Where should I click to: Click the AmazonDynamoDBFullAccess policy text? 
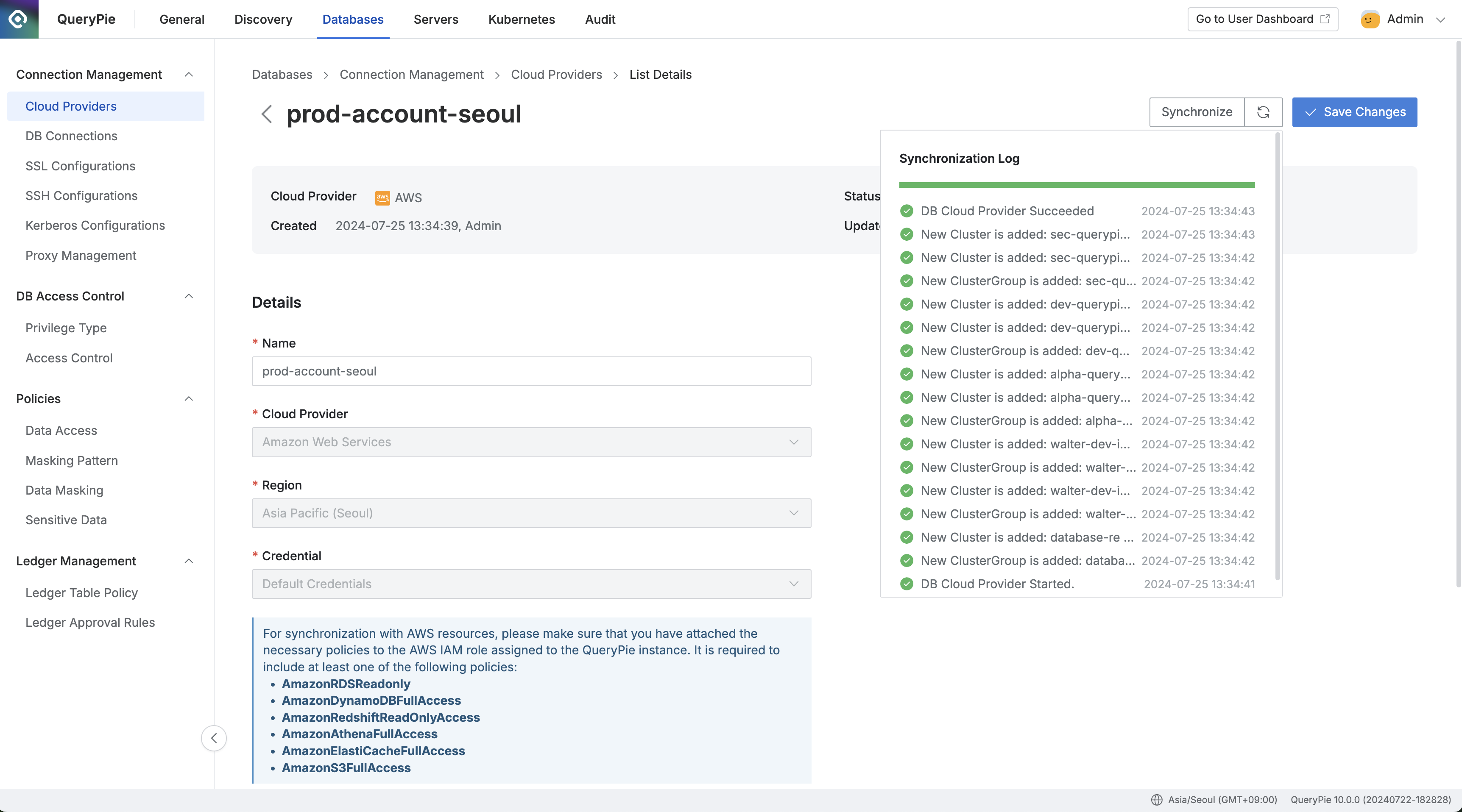click(x=371, y=700)
